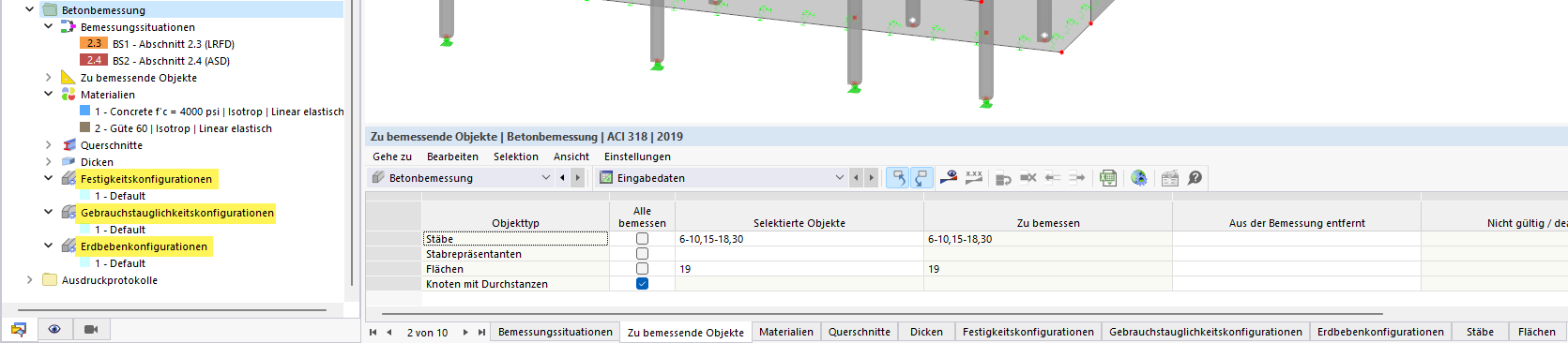This screenshot has width=1568, height=343.
Task: Expand the Dicken node
Action: 48,161
